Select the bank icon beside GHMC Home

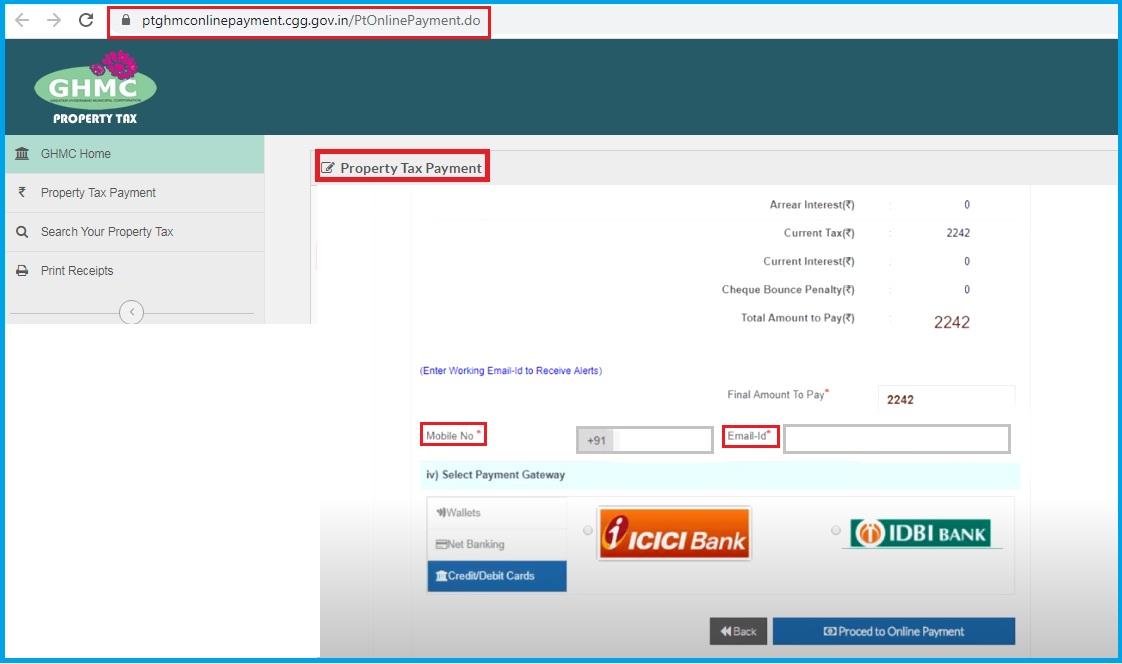coord(21,154)
